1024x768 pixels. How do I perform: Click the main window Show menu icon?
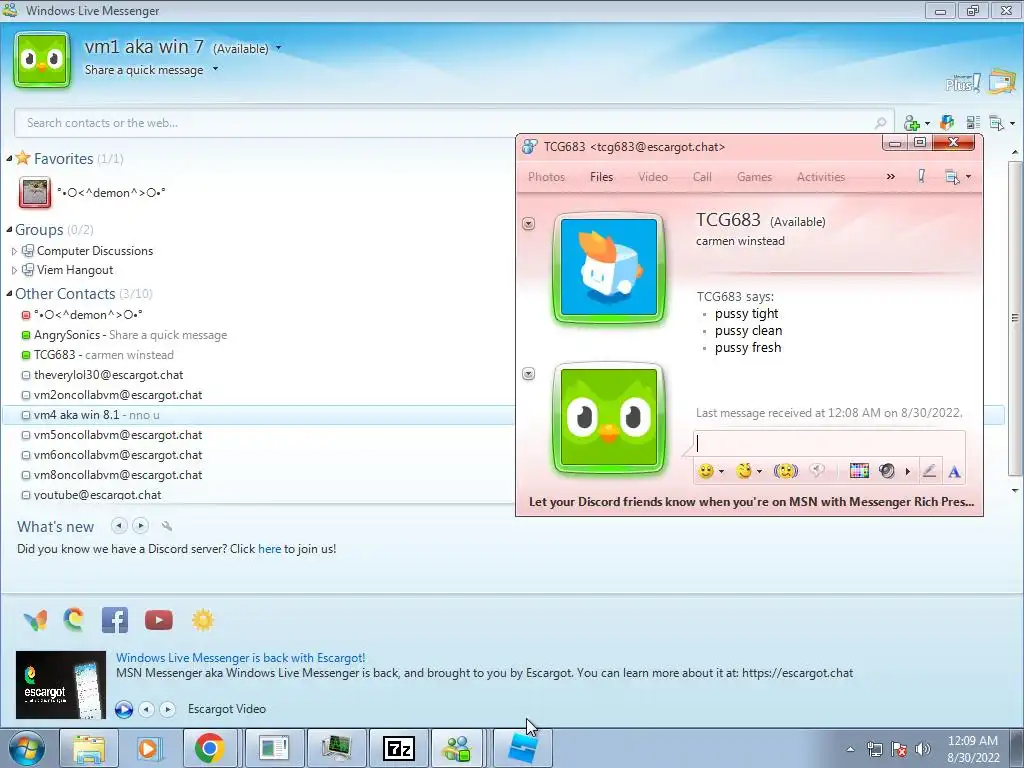click(x=997, y=122)
